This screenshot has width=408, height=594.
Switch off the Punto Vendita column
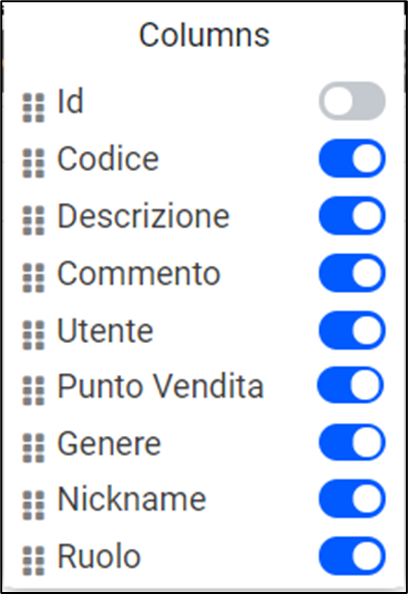pos(350,385)
